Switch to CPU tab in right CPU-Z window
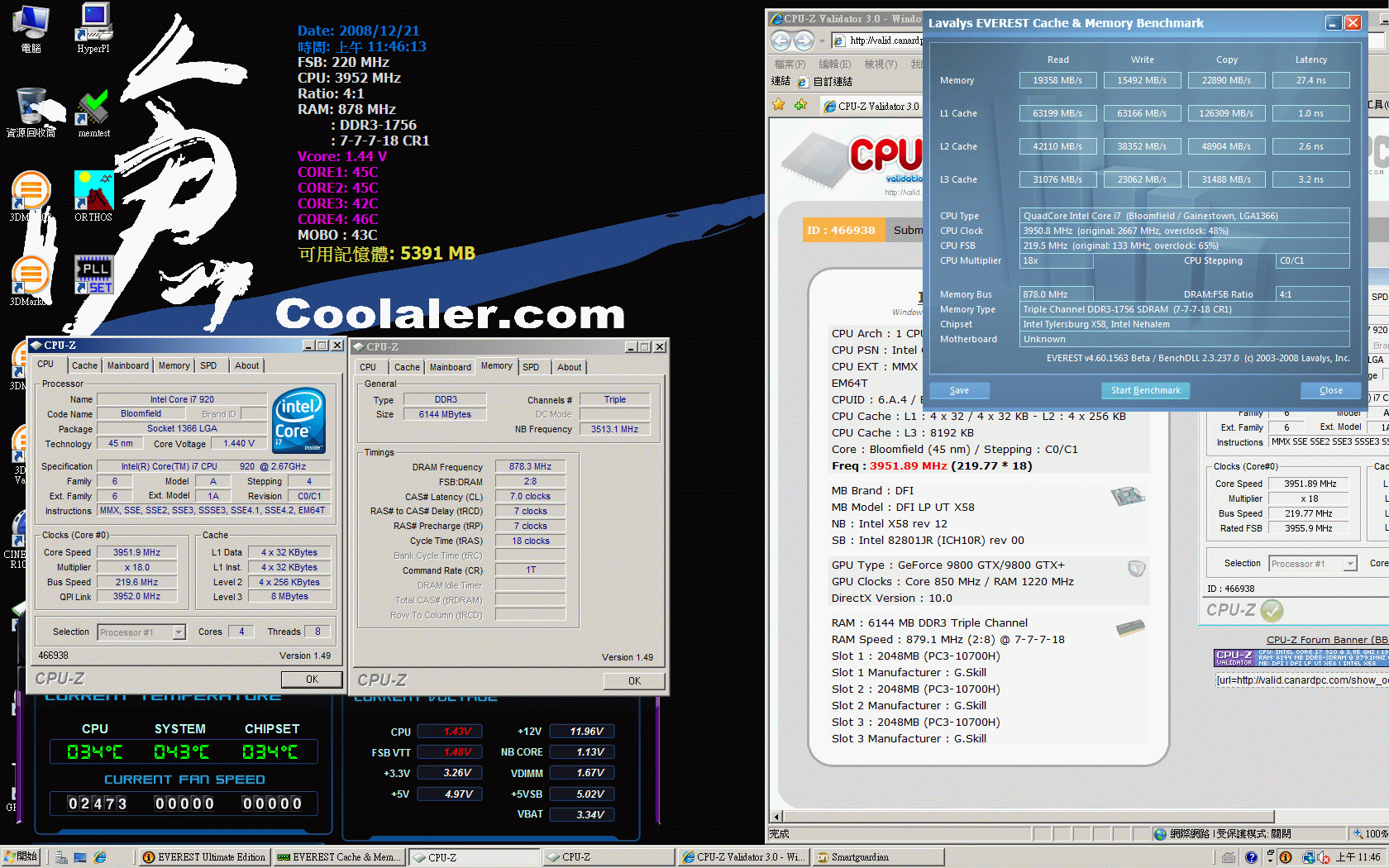The height and width of the screenshot is (868, 1389). [x=368, y=367]
